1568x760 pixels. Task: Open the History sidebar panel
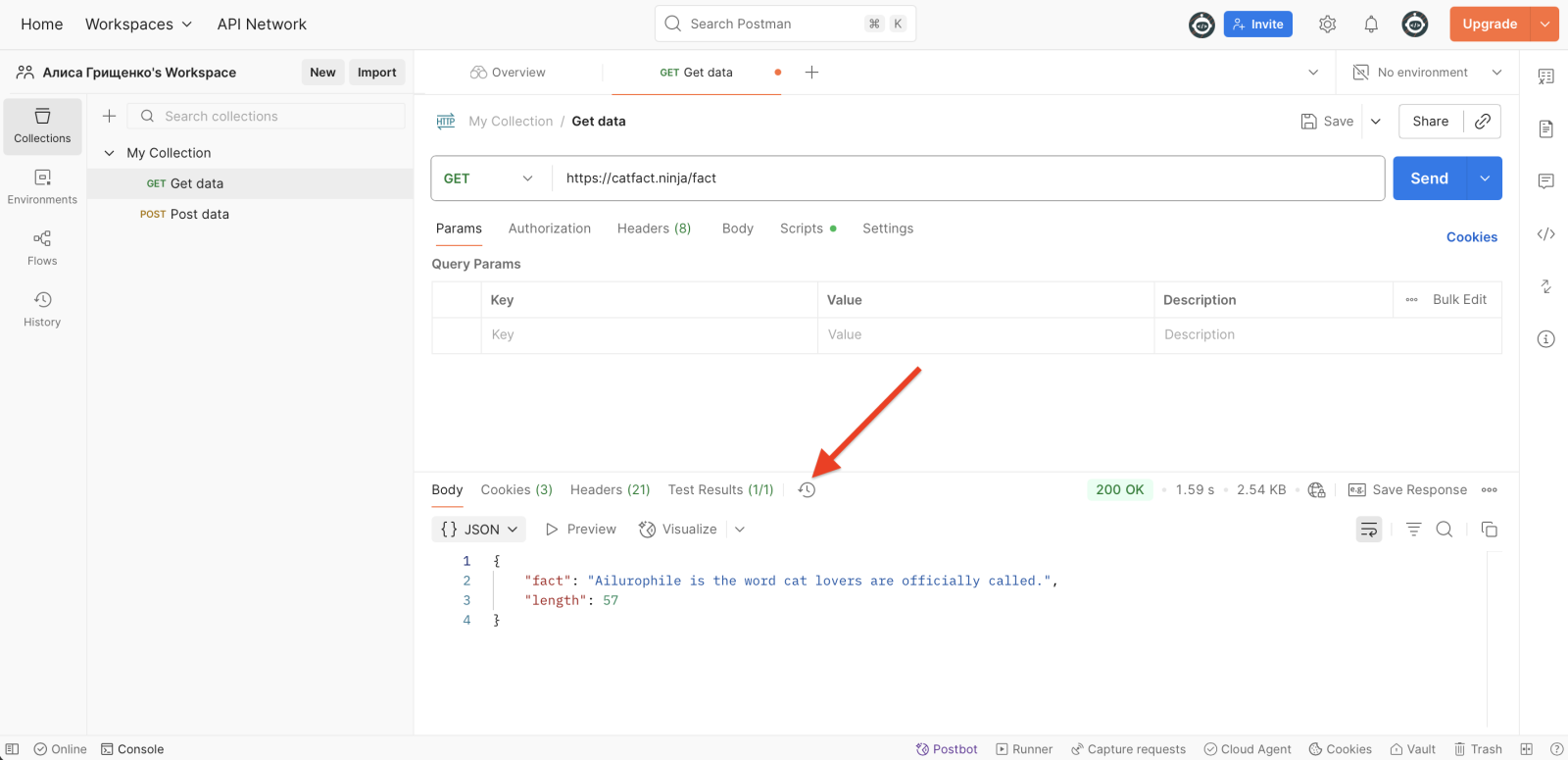42,309
